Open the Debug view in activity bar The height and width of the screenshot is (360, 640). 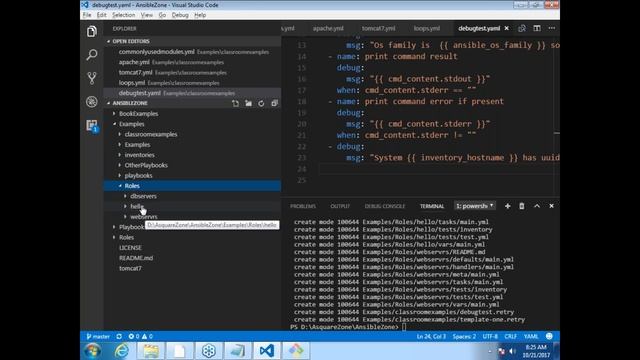(x=92, y=102)
